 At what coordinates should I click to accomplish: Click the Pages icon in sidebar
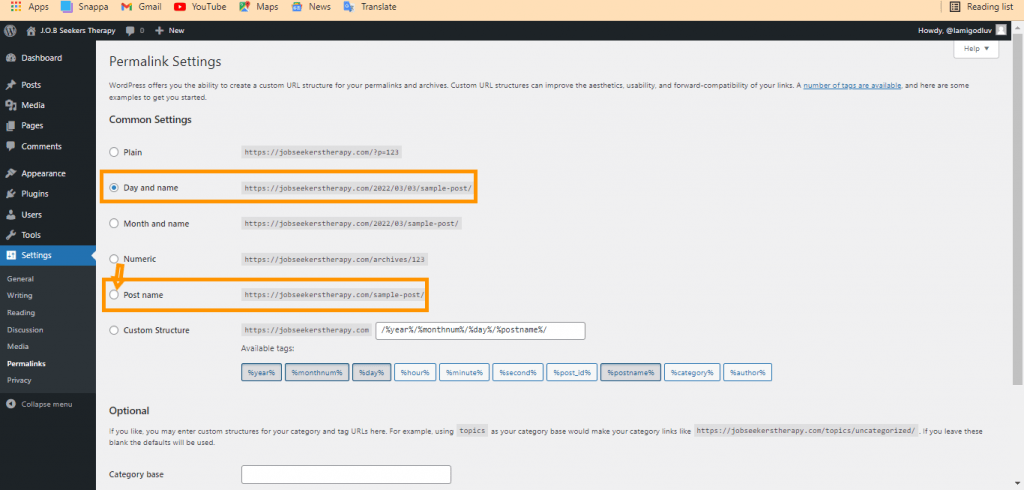click(10, 126)
